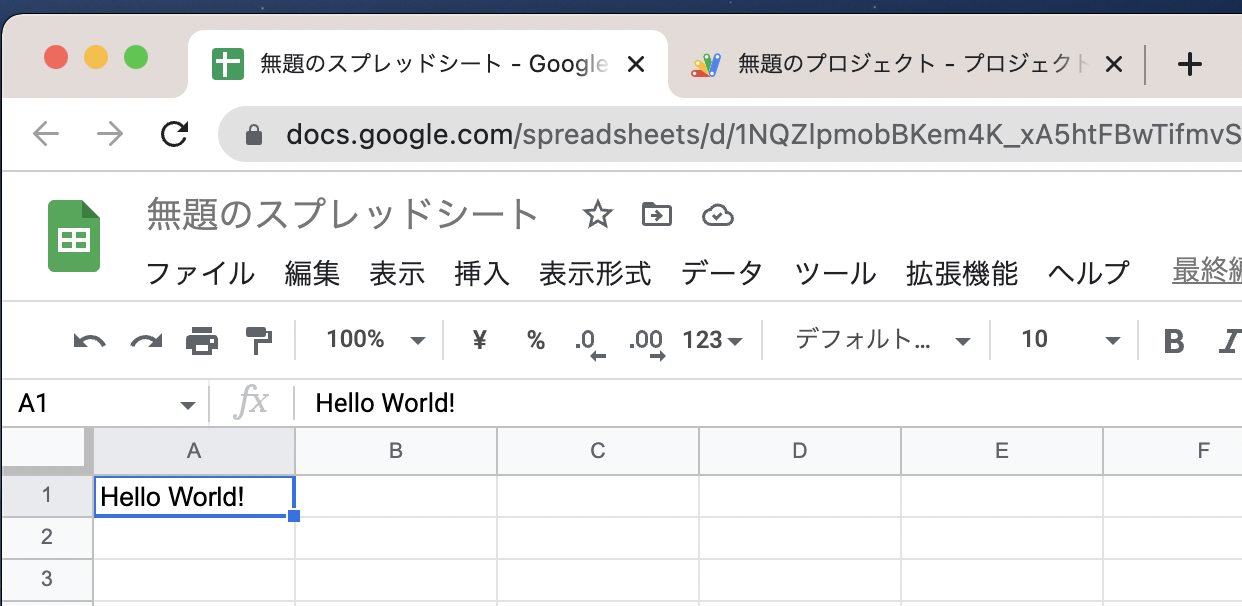Go back in browser history
The image size is (1242, 606).
click(x=46, y=134)
